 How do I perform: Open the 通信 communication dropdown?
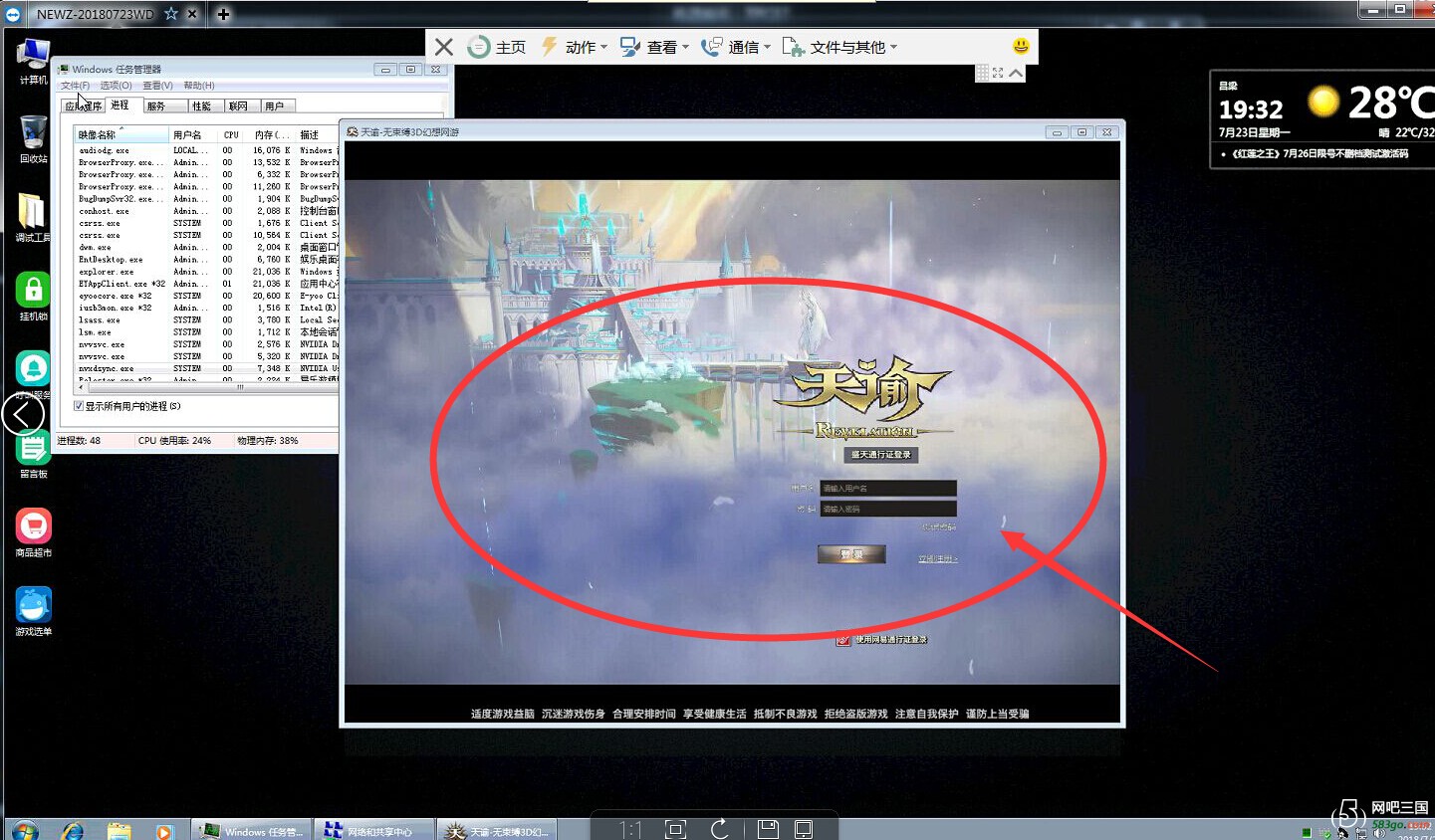pos(736,47)
